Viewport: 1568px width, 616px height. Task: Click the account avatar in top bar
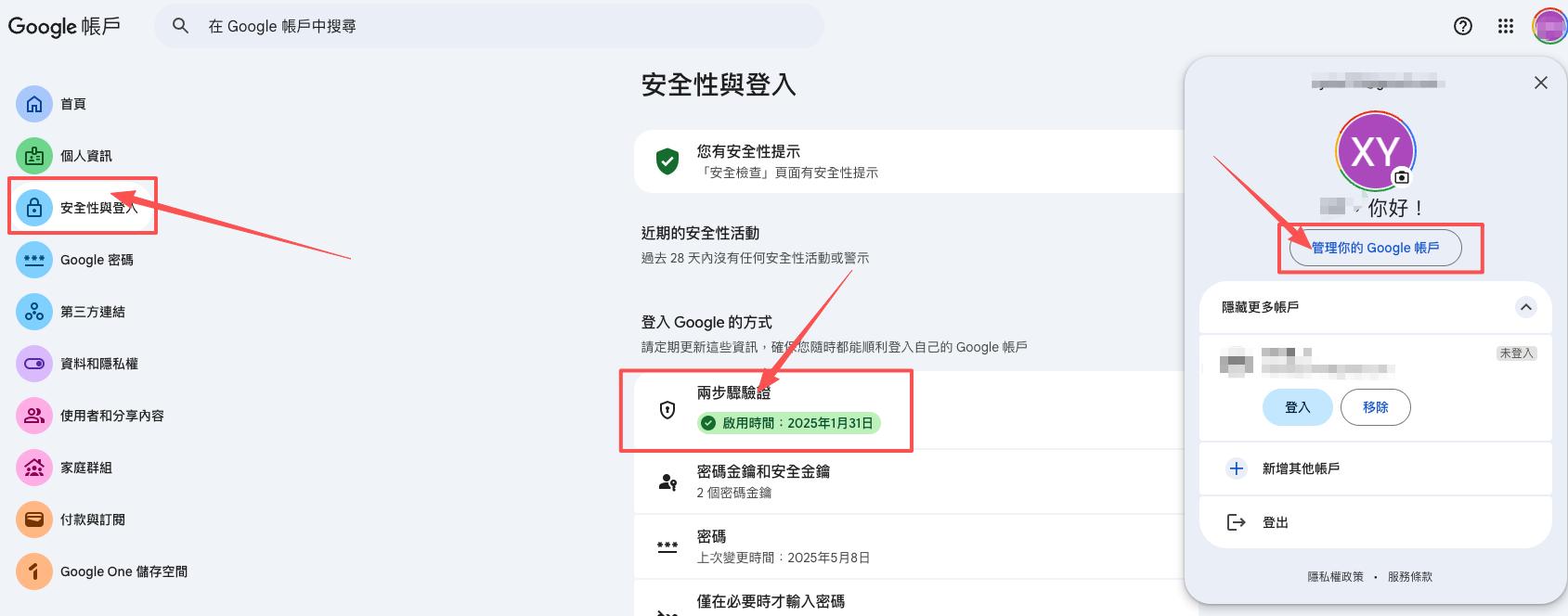(1549, 26)
